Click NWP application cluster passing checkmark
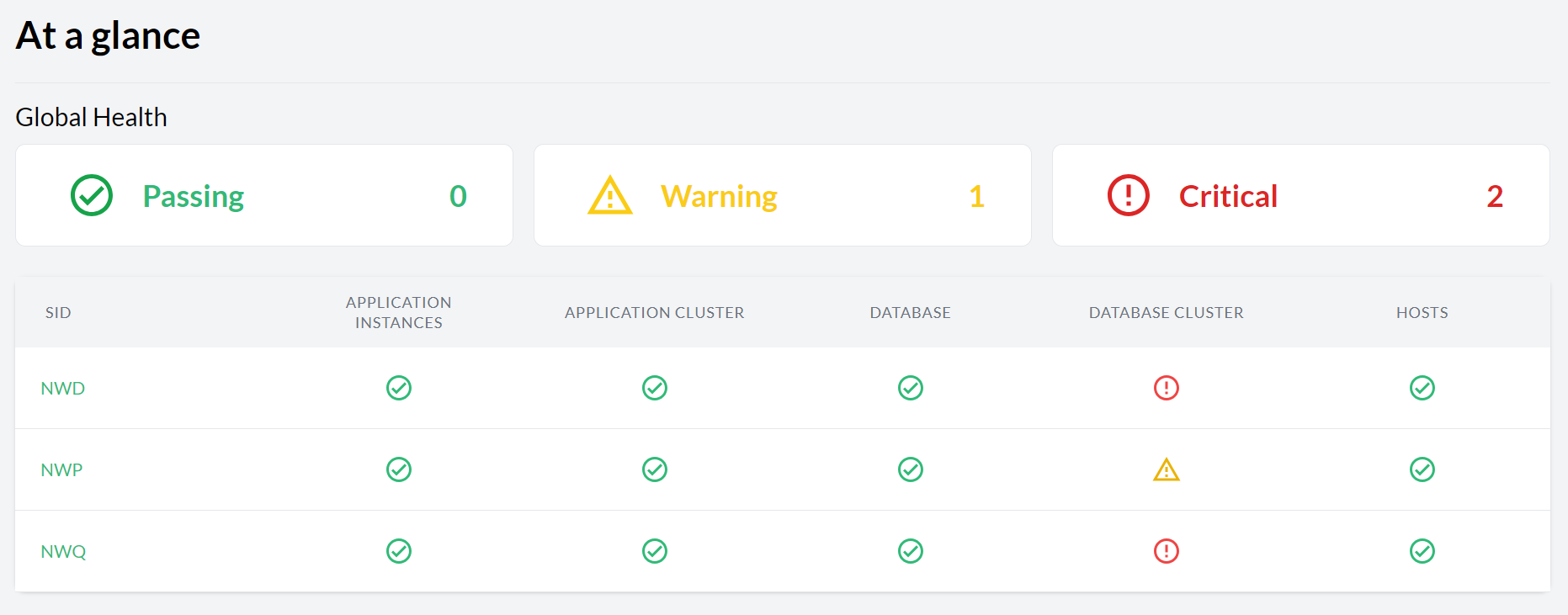 (654, 469)
